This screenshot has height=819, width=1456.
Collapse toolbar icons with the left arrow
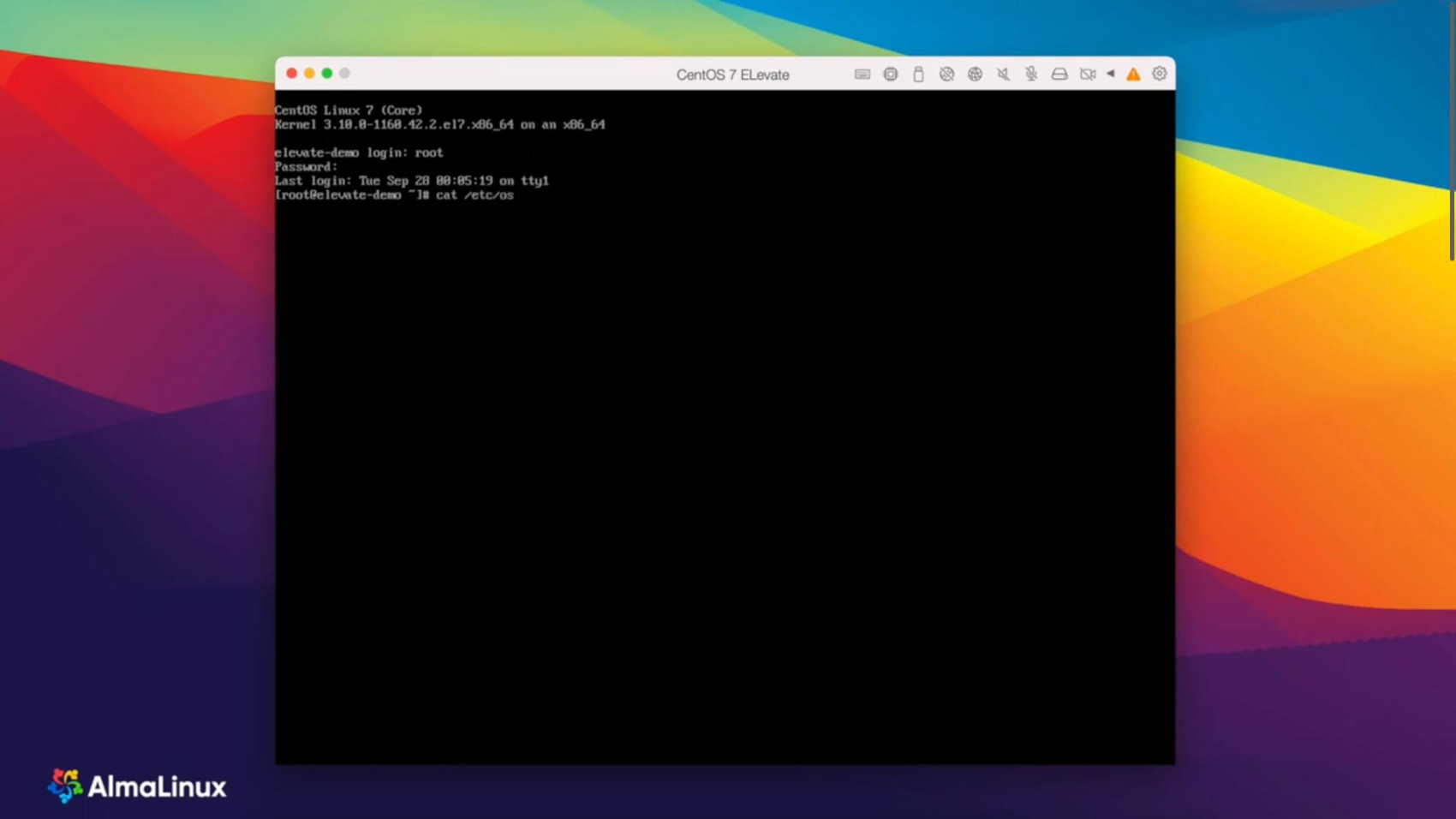[1110, 74]
